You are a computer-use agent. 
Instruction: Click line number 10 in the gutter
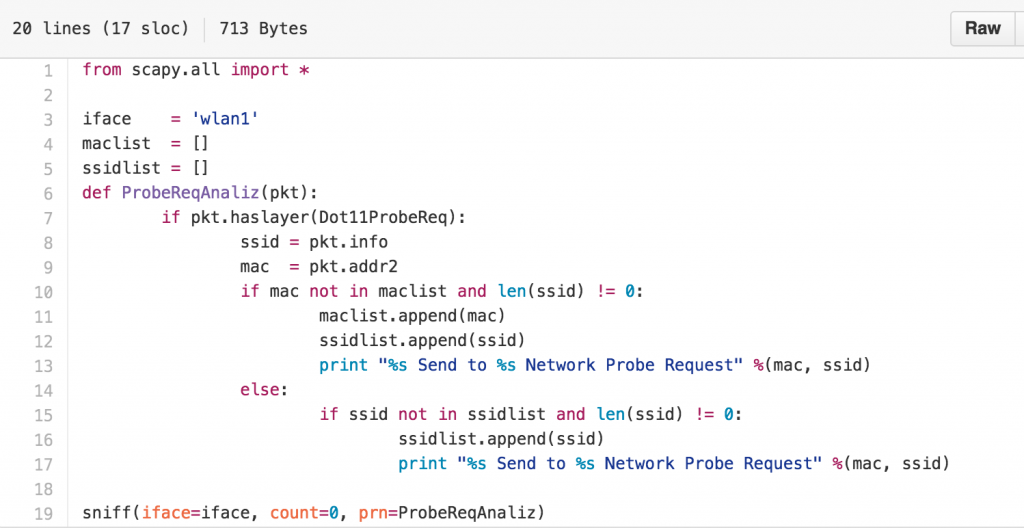click(44, 291)
